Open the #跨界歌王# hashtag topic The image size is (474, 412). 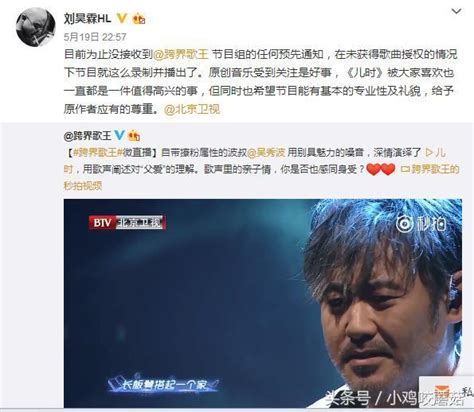coord(96,153)
